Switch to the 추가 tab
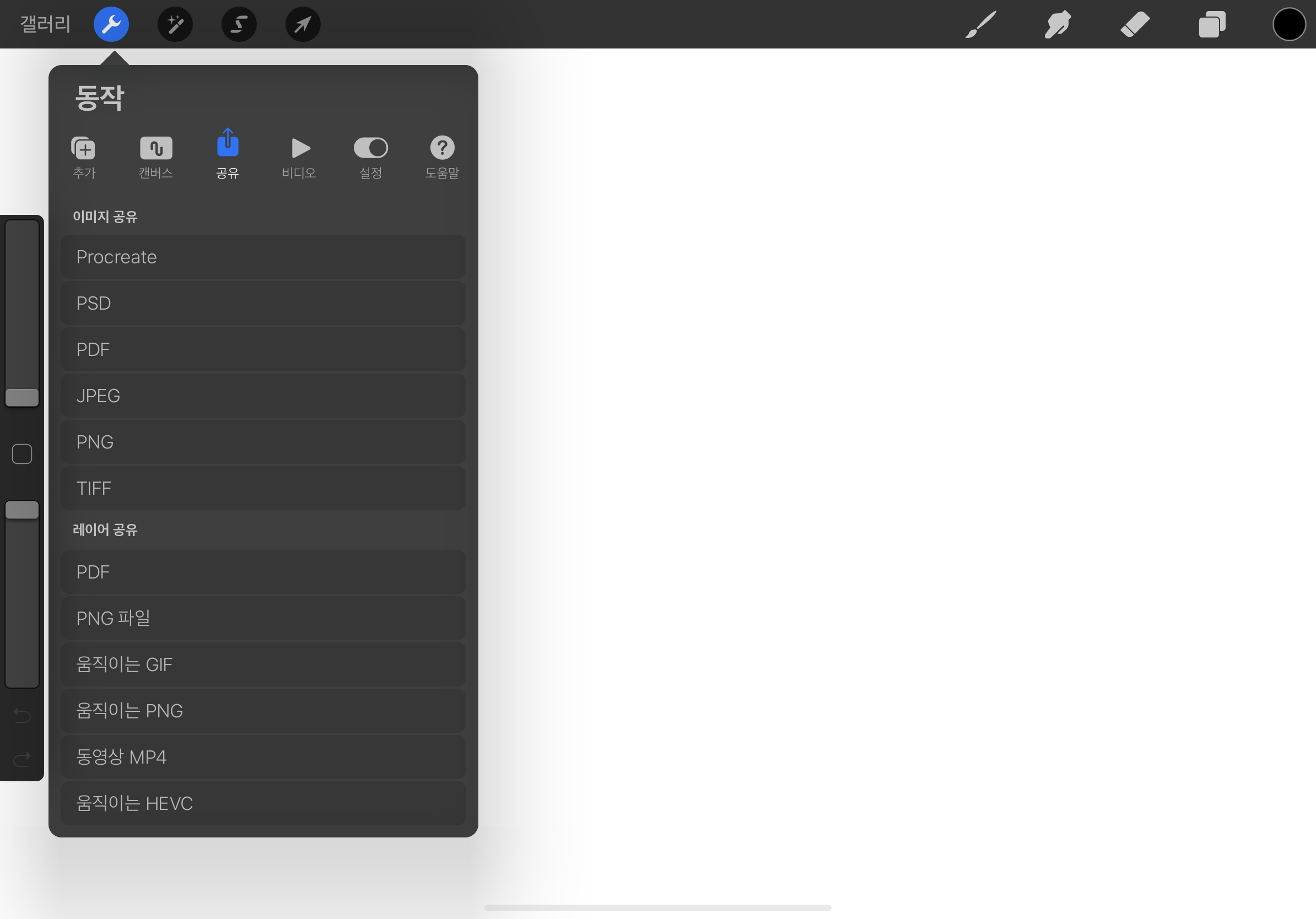The width and height of the screenshot is (1316, 919). tap(84, 156)
